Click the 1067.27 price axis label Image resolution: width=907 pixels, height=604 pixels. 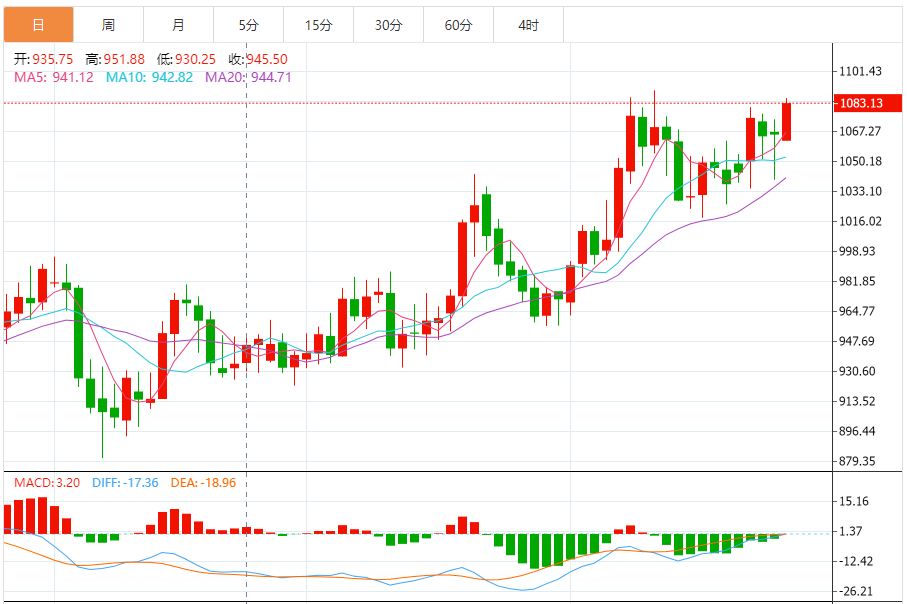pyautogui.click(x=860, y=131)
